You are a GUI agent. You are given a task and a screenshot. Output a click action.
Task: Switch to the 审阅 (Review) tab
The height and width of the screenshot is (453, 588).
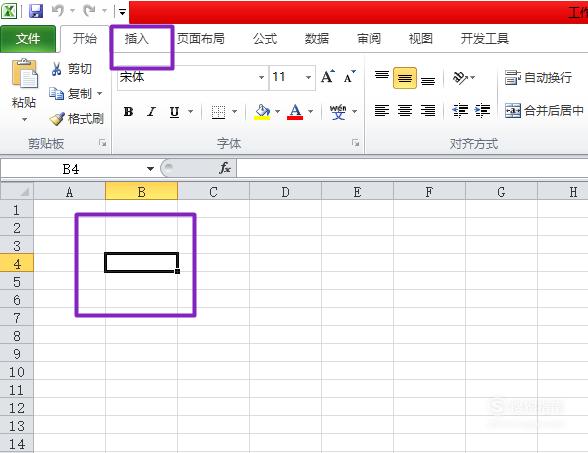[369, 39]
